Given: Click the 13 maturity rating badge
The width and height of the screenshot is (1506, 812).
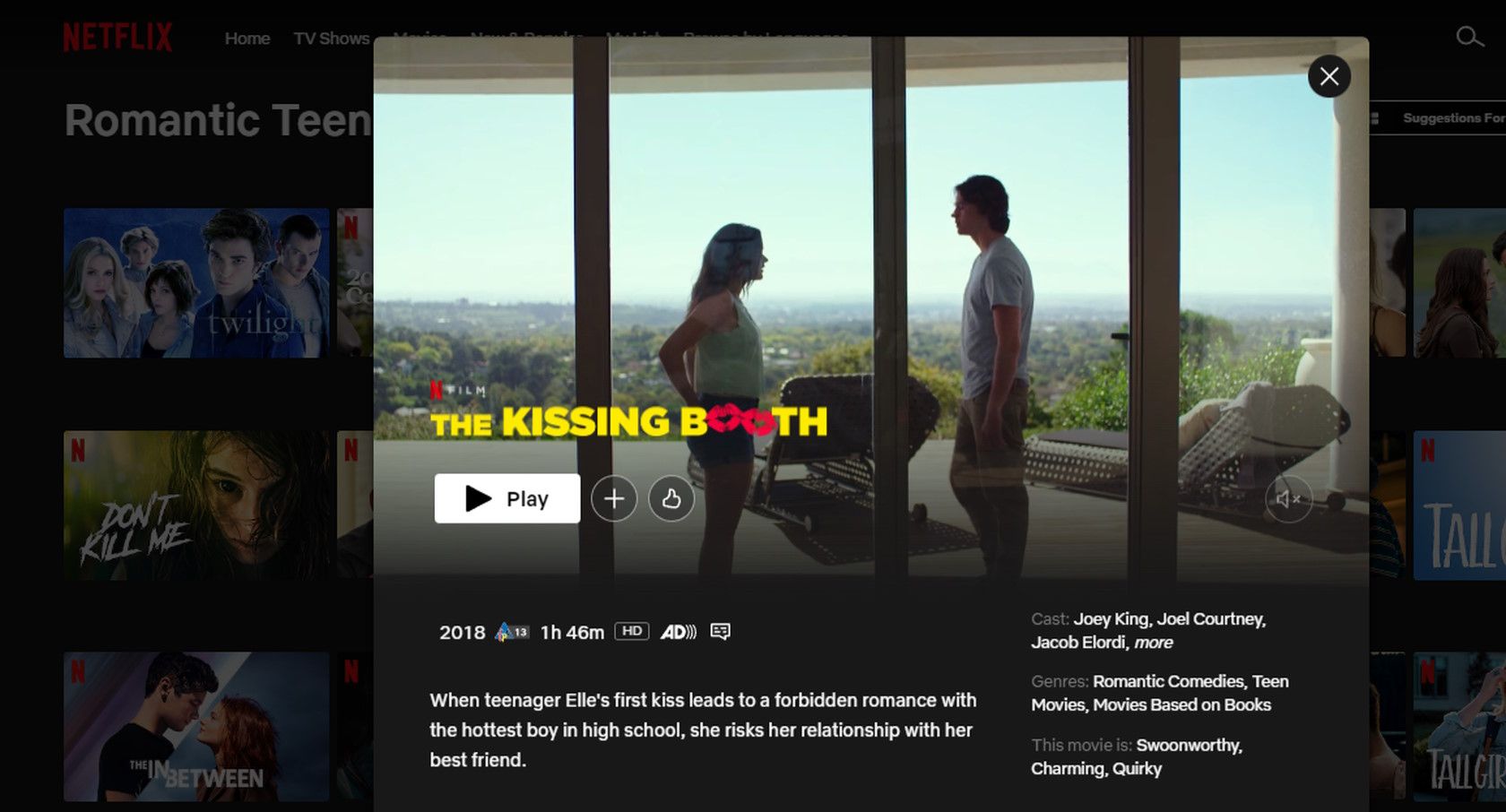Looking at the screenshot, I should click(512, 632).
